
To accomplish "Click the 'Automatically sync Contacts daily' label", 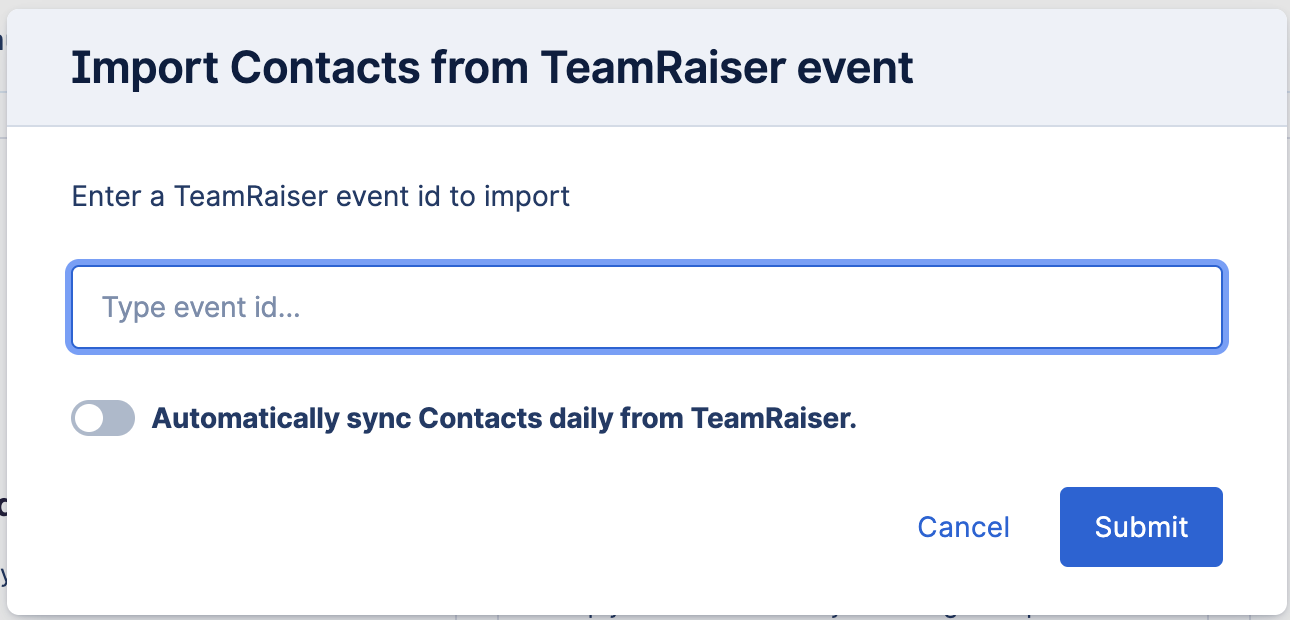I will (504, 418).
